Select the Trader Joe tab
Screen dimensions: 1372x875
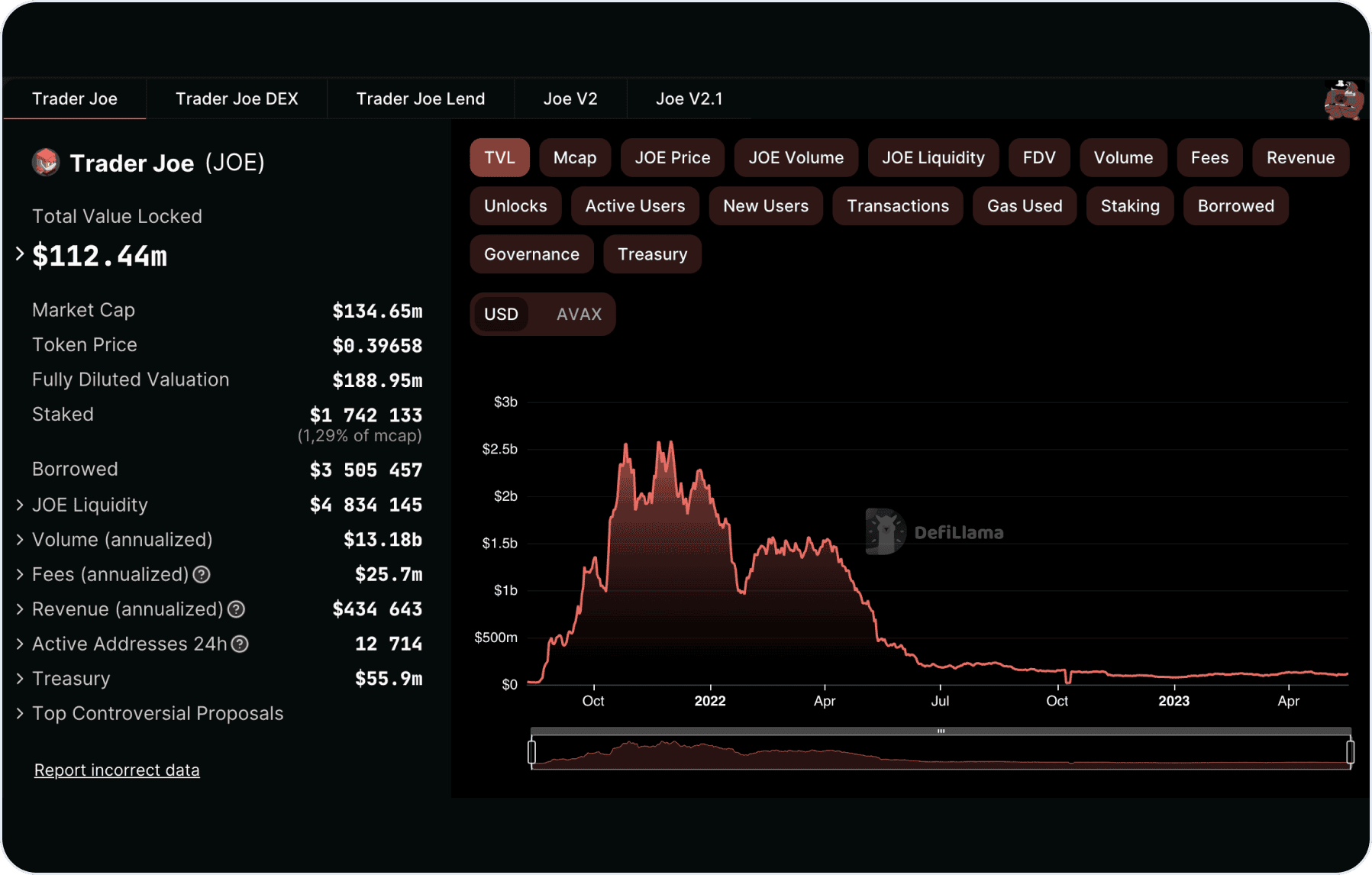point(75,98)
